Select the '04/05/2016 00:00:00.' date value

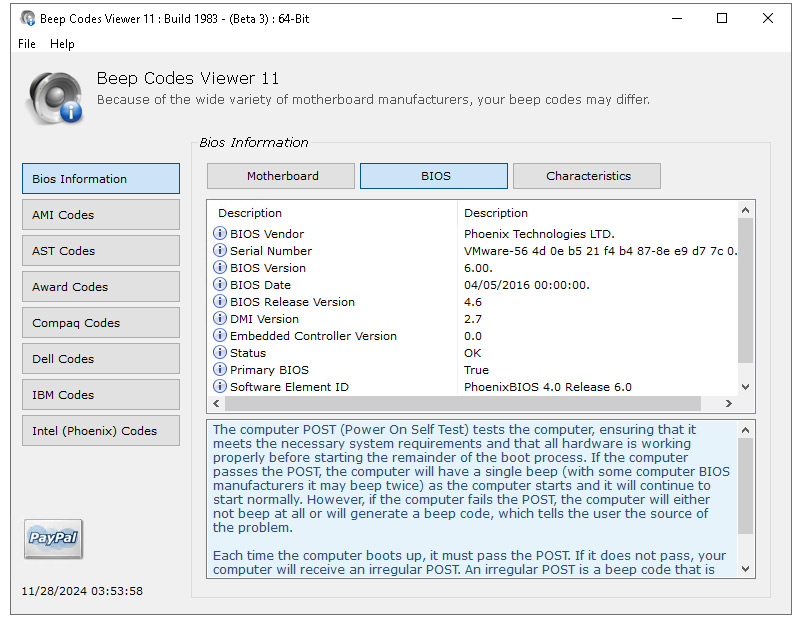click(526, 284)
